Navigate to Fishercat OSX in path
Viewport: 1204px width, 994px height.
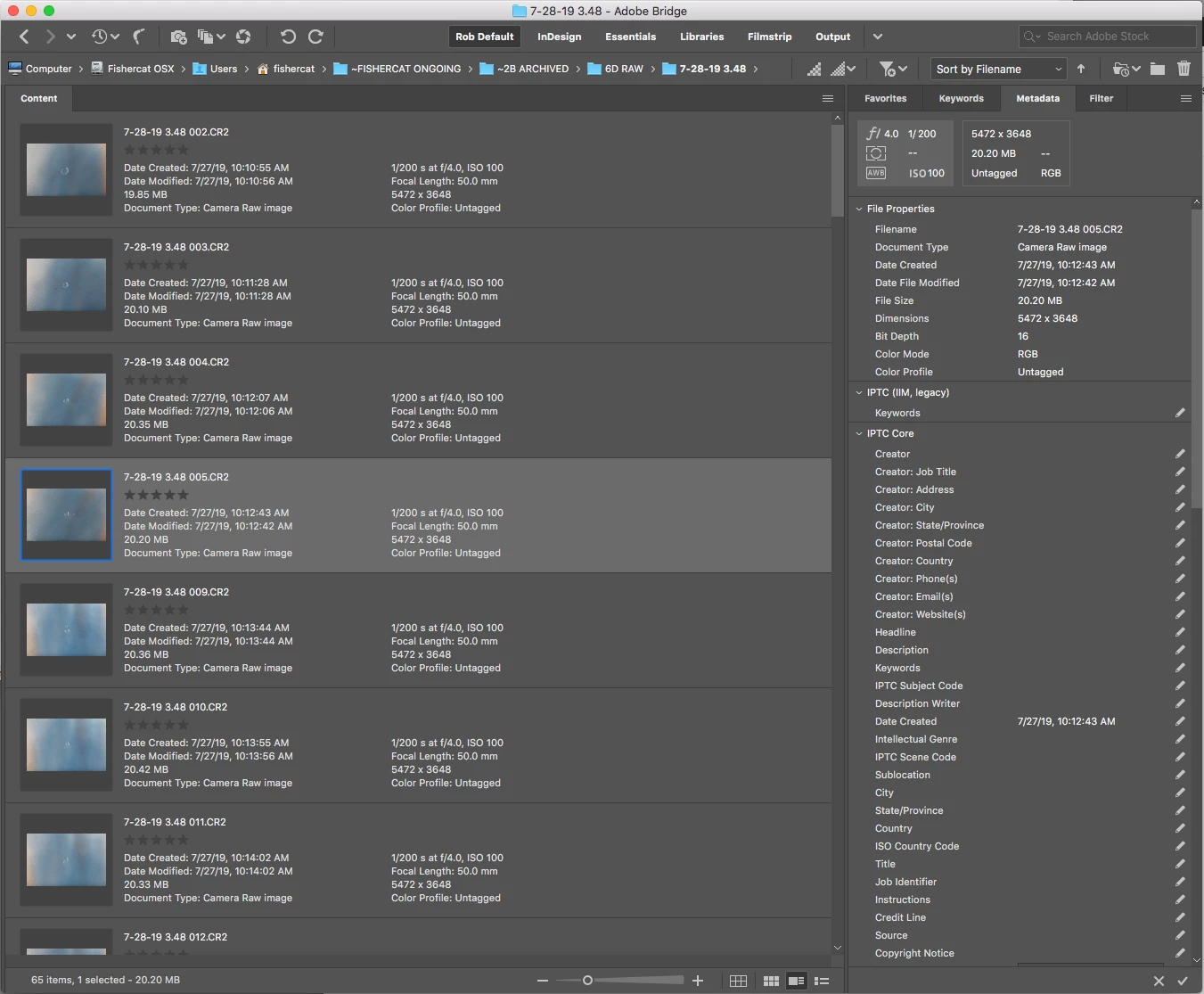(133, 69)
